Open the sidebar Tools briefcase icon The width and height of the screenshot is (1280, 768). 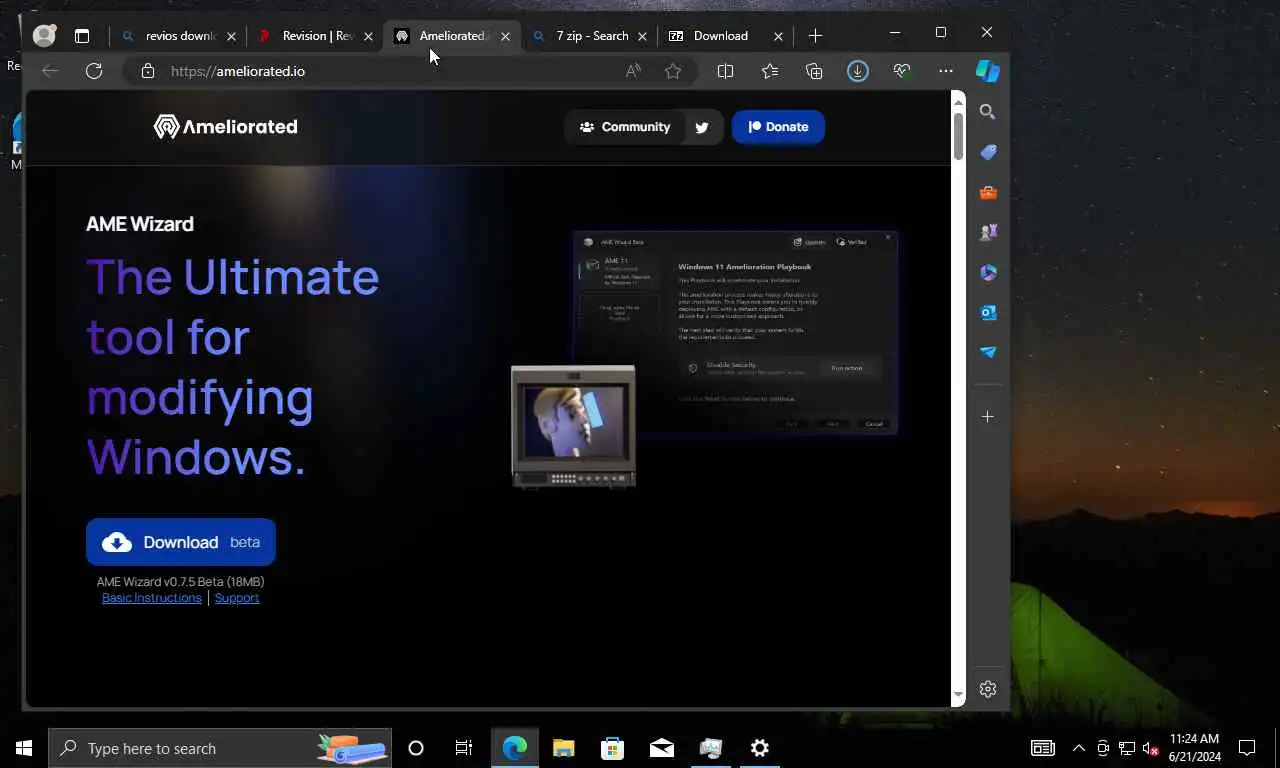pos(988,192)
